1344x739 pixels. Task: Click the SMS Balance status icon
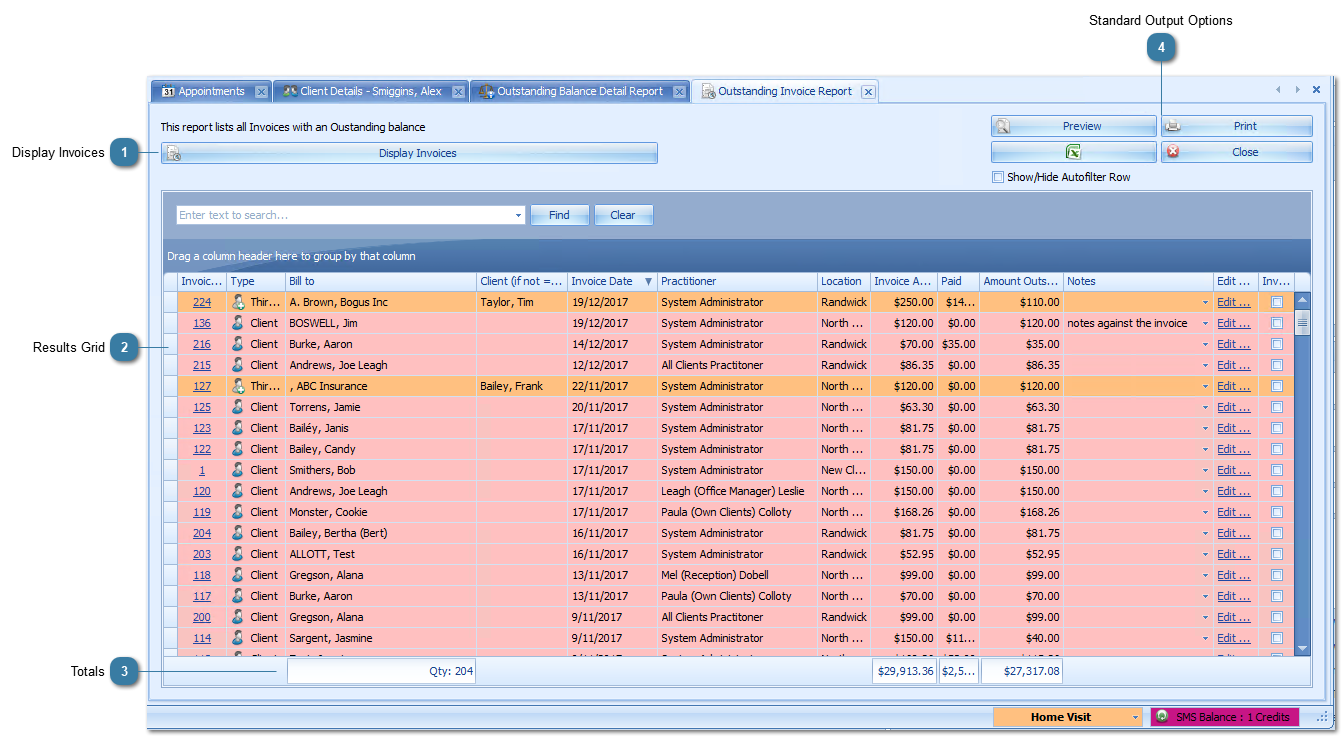[x=1162, y=717]
